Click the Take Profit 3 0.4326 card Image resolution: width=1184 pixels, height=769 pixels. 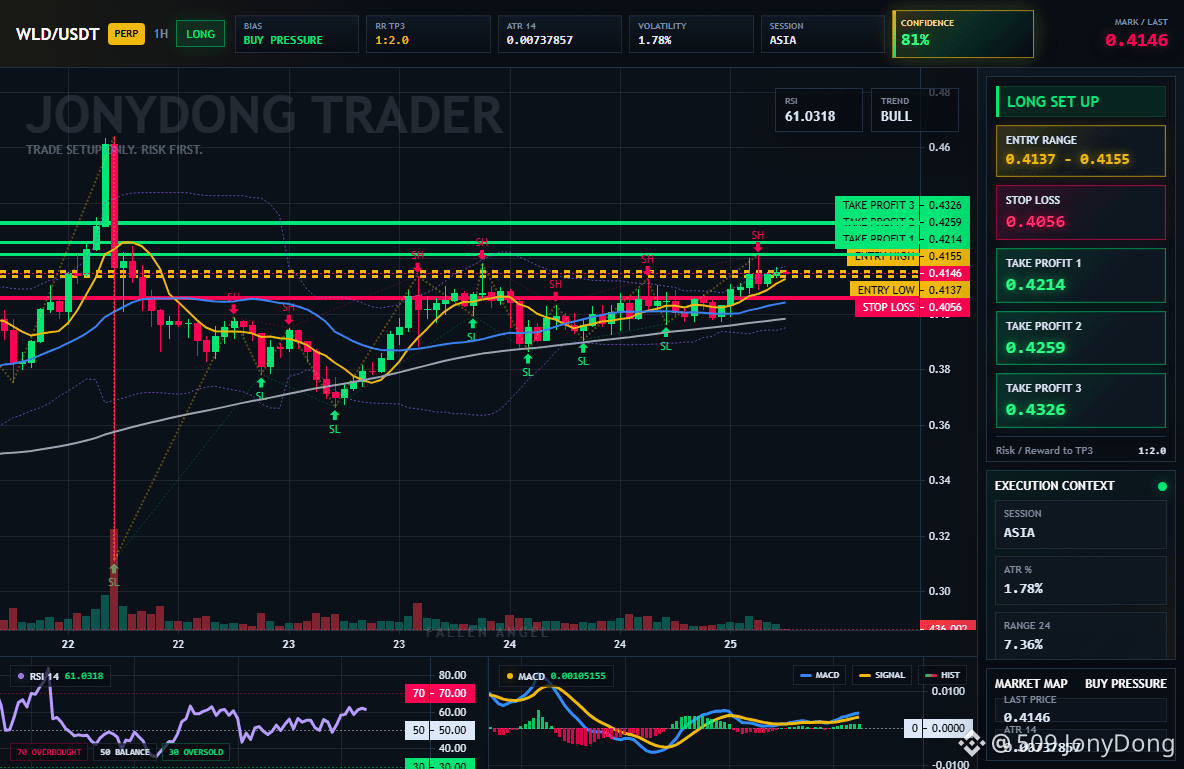[x=1081, y=400]
